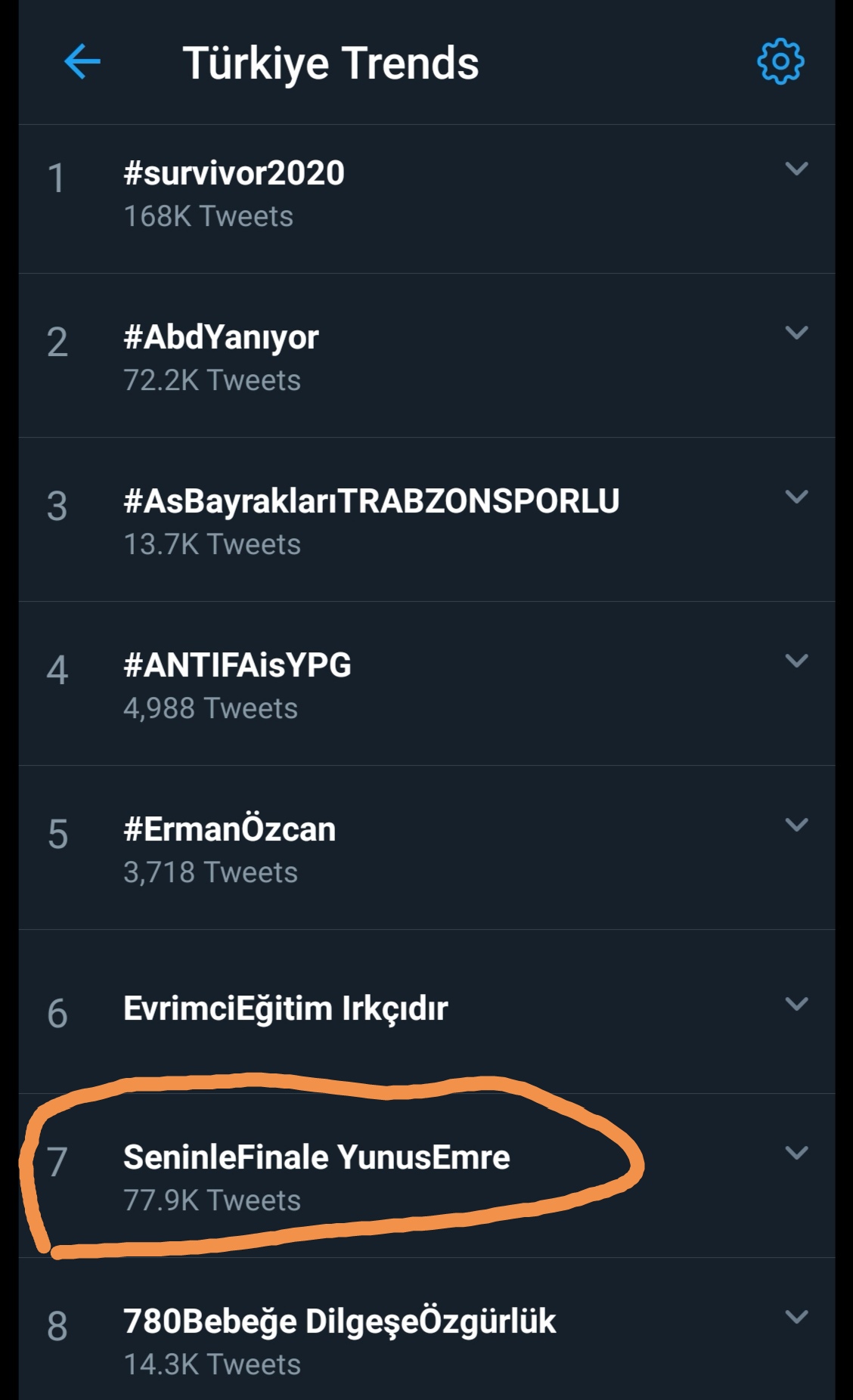The width and height of the screenshot is (853, 1400).
Task: Tap the back arrow icon
Action: (x=82, y=61)
